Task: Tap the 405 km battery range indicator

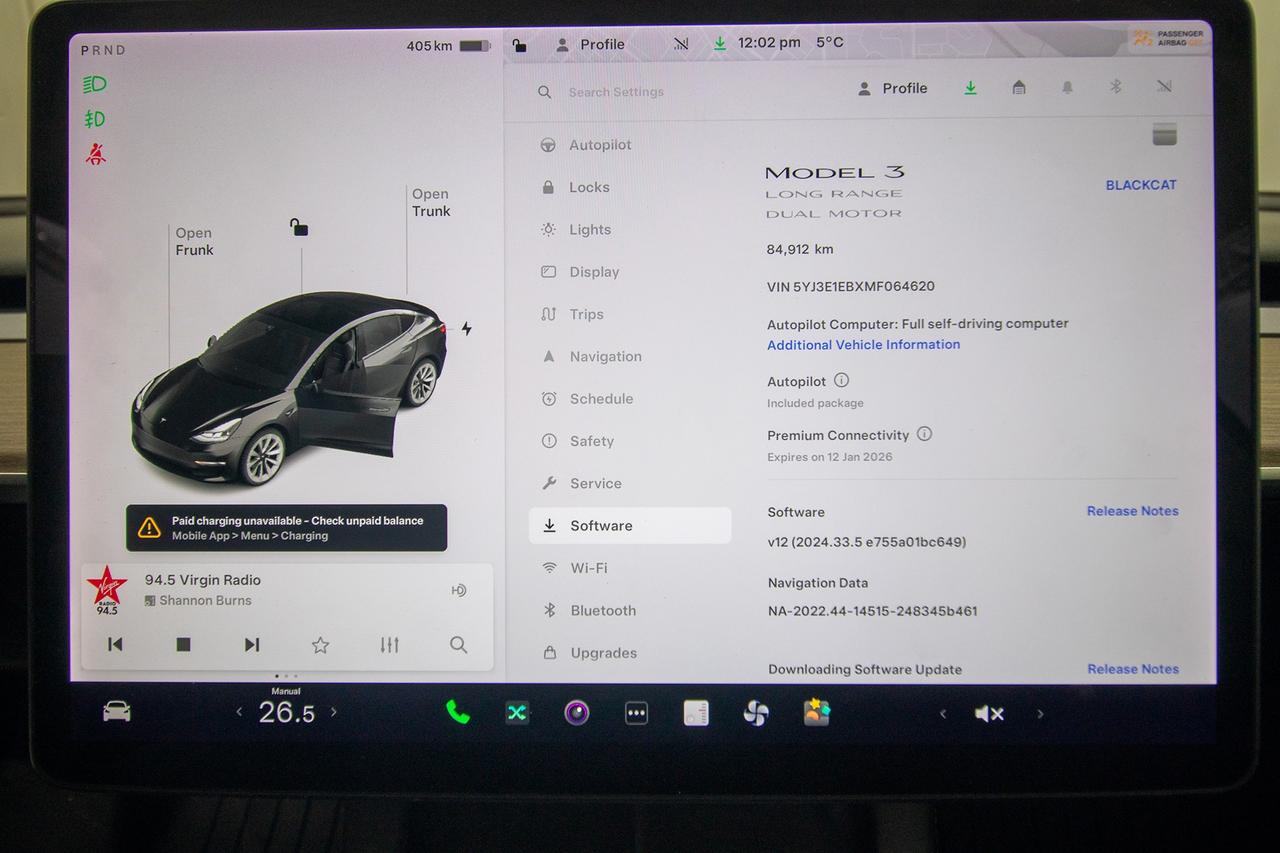Action: tap(448, 46)
